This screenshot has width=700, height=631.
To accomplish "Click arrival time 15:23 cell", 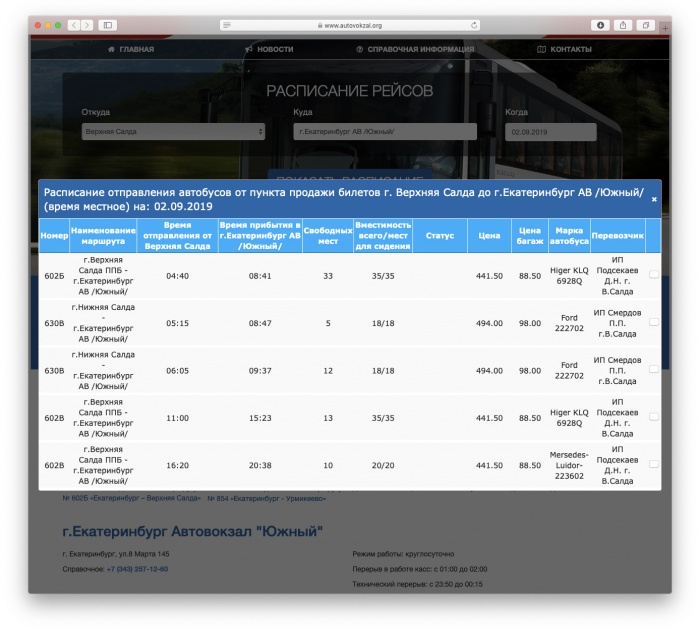I will click(260, 418).
